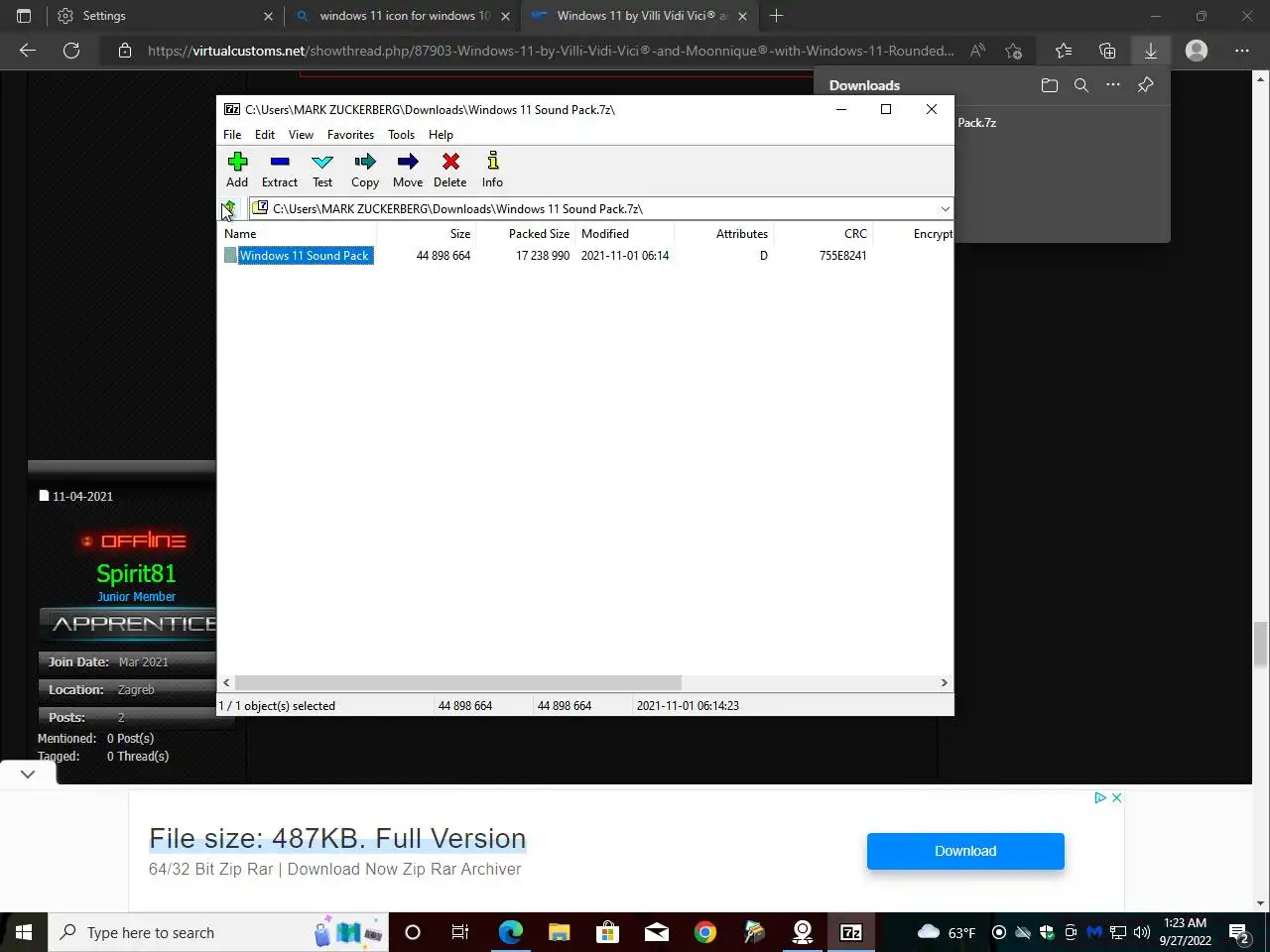
Task: Open the Help menu in 7-Zip
Action: [x=441, y=135]
